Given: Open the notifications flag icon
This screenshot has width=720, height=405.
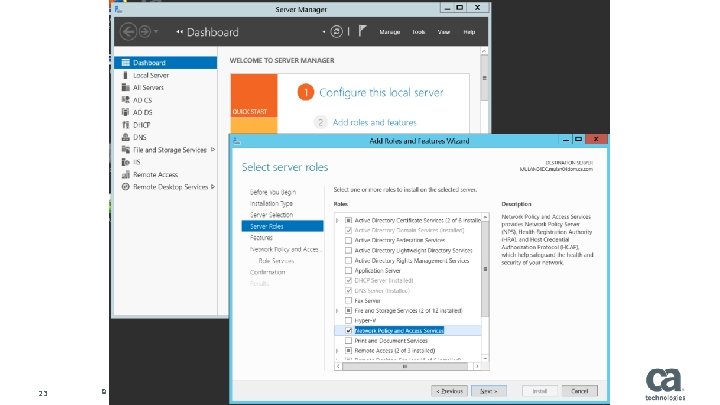Looking at the screenshot, I should (x=362, y=31).
